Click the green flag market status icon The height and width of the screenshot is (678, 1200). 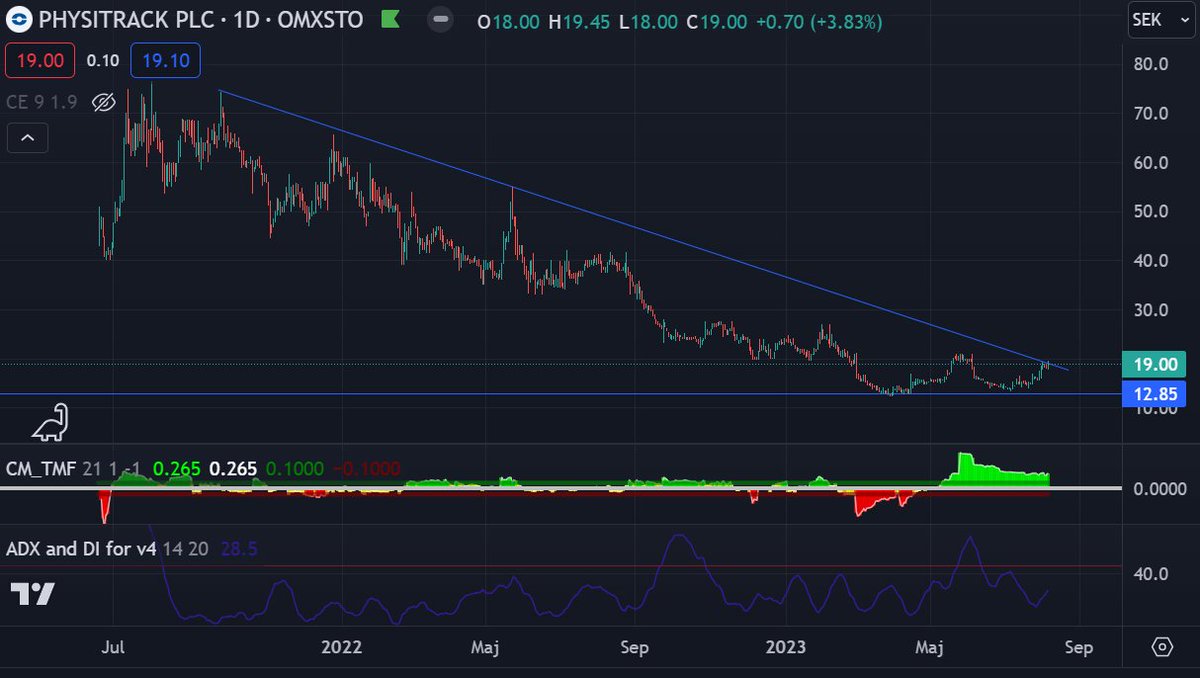click(x=391, y=20)
